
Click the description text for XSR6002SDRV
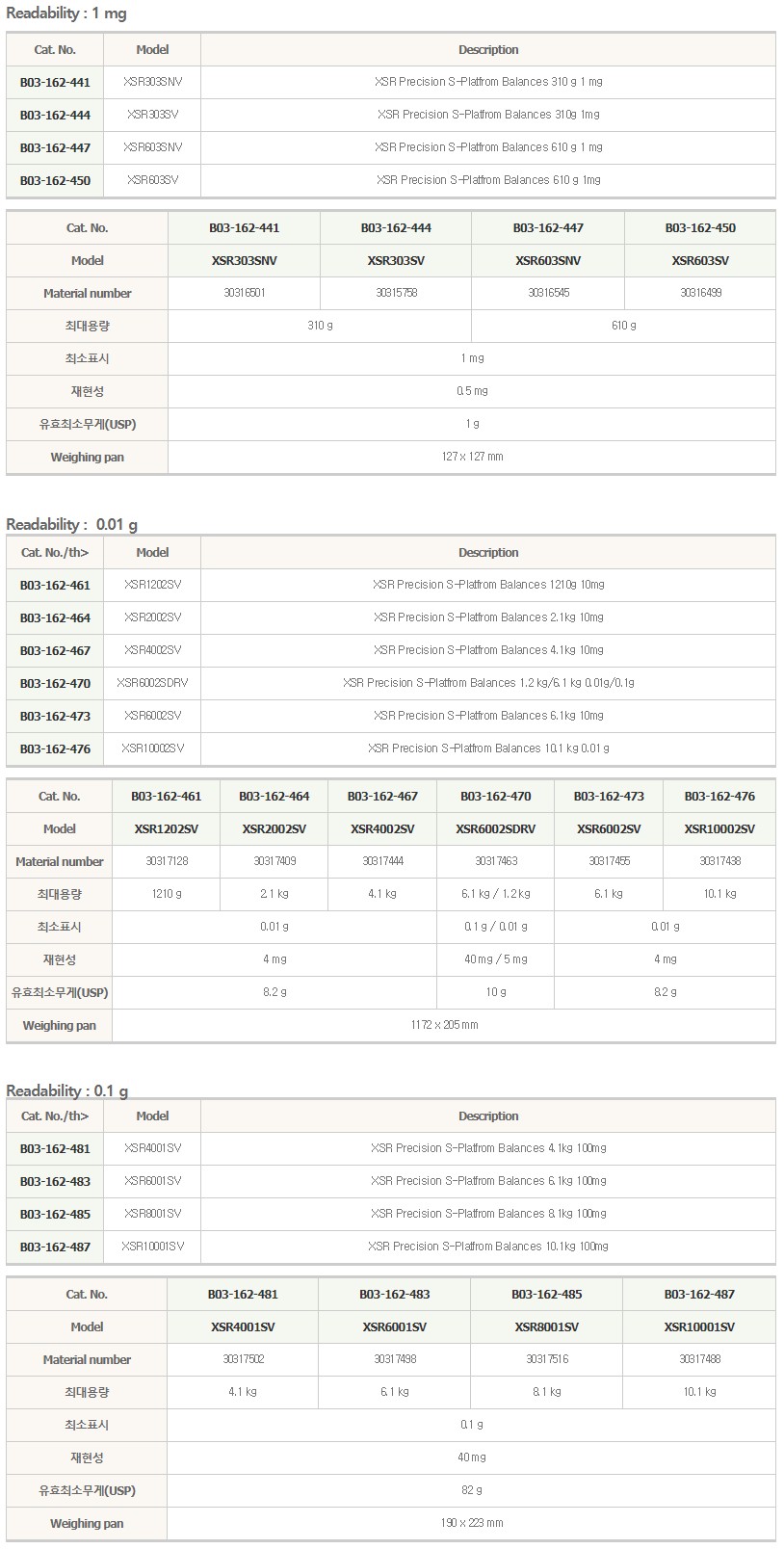[488, 683]
